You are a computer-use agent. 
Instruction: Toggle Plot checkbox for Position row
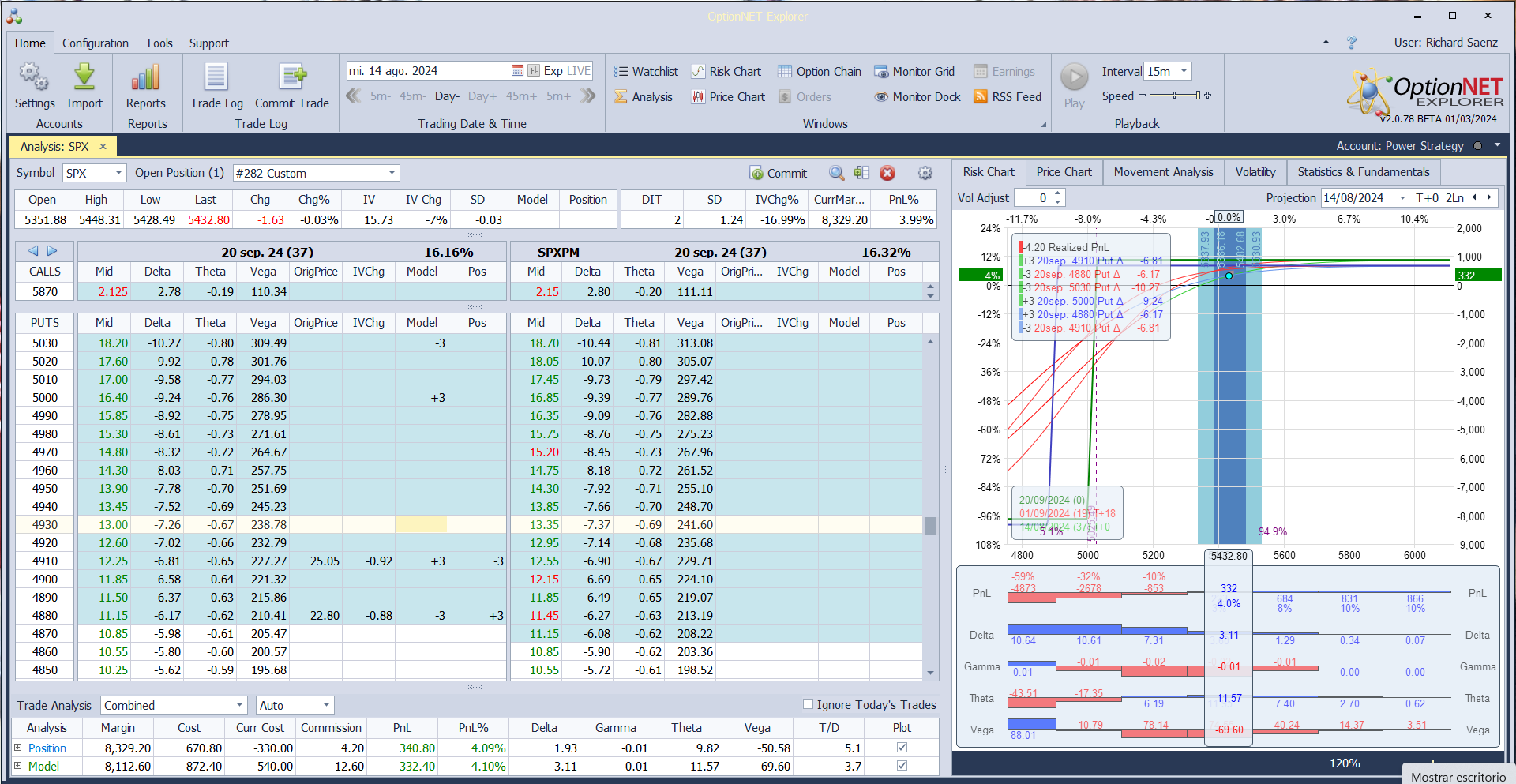[902, 747]
